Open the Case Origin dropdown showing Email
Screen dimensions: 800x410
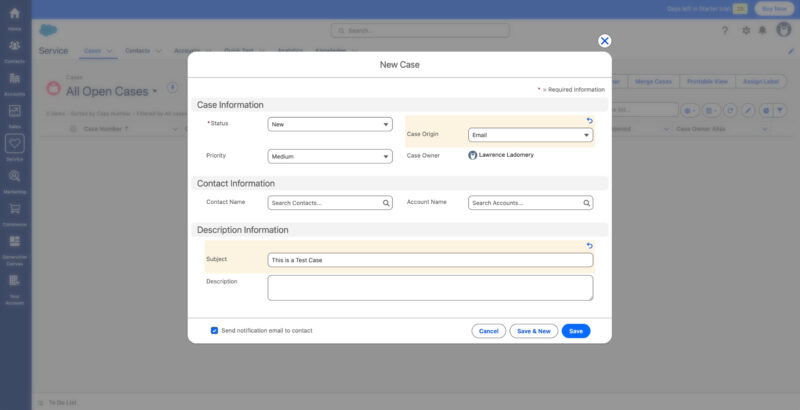(x=531, y=135)
